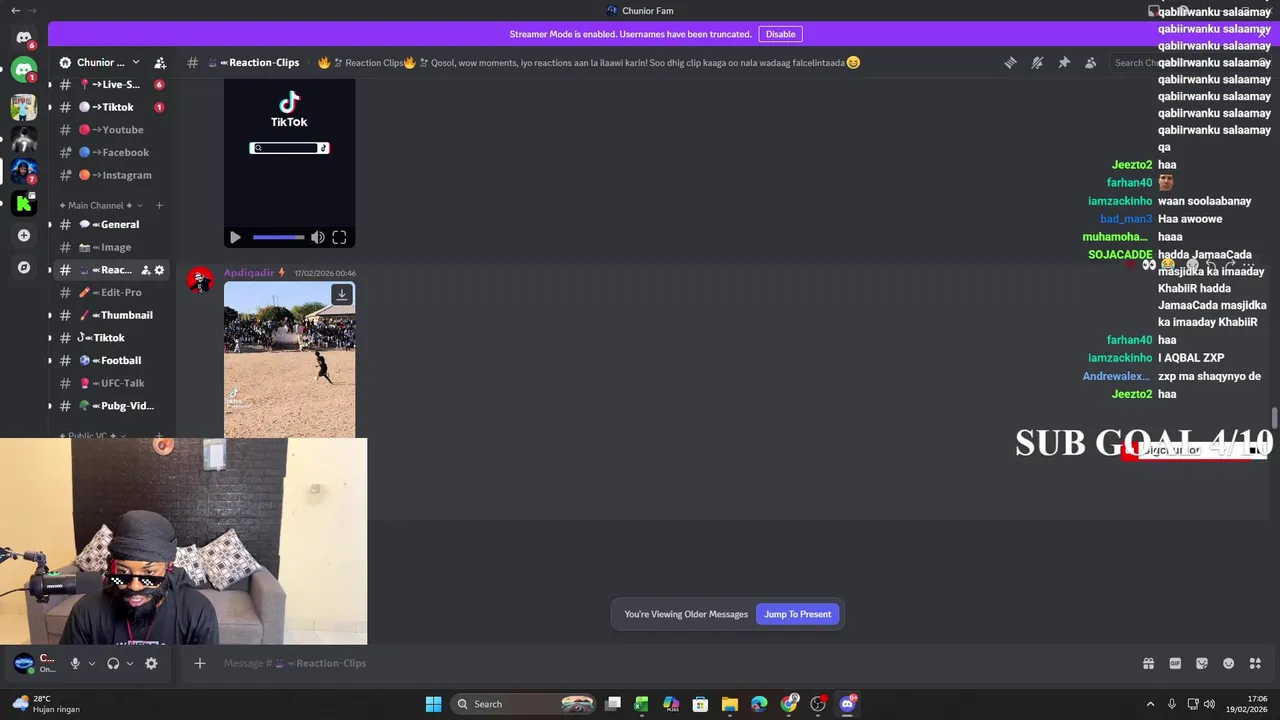Disable Streamer Mode button
The width and height of the screenshot is (1280, 720).
pos(780,34)
